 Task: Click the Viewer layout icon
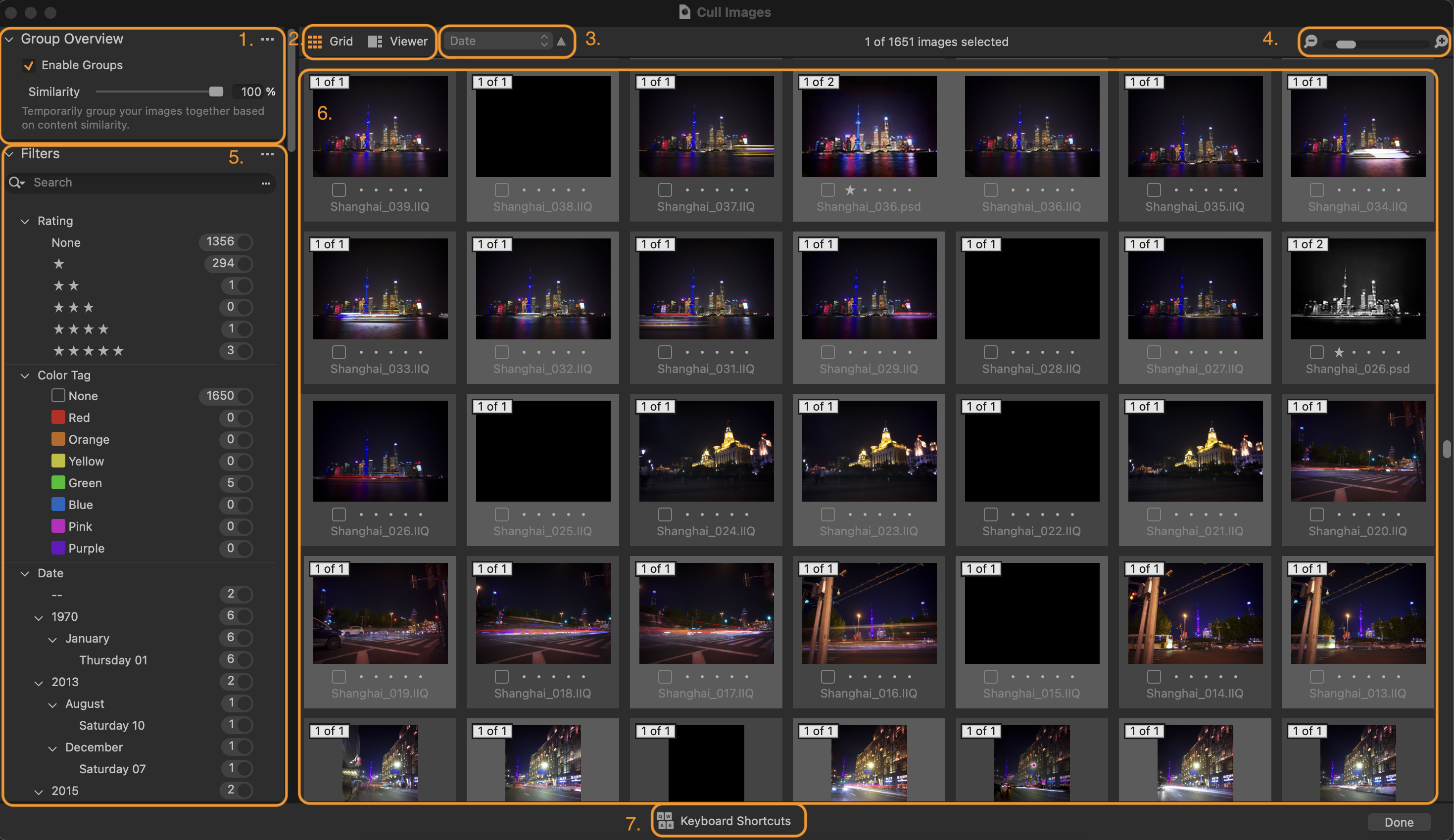375,42
